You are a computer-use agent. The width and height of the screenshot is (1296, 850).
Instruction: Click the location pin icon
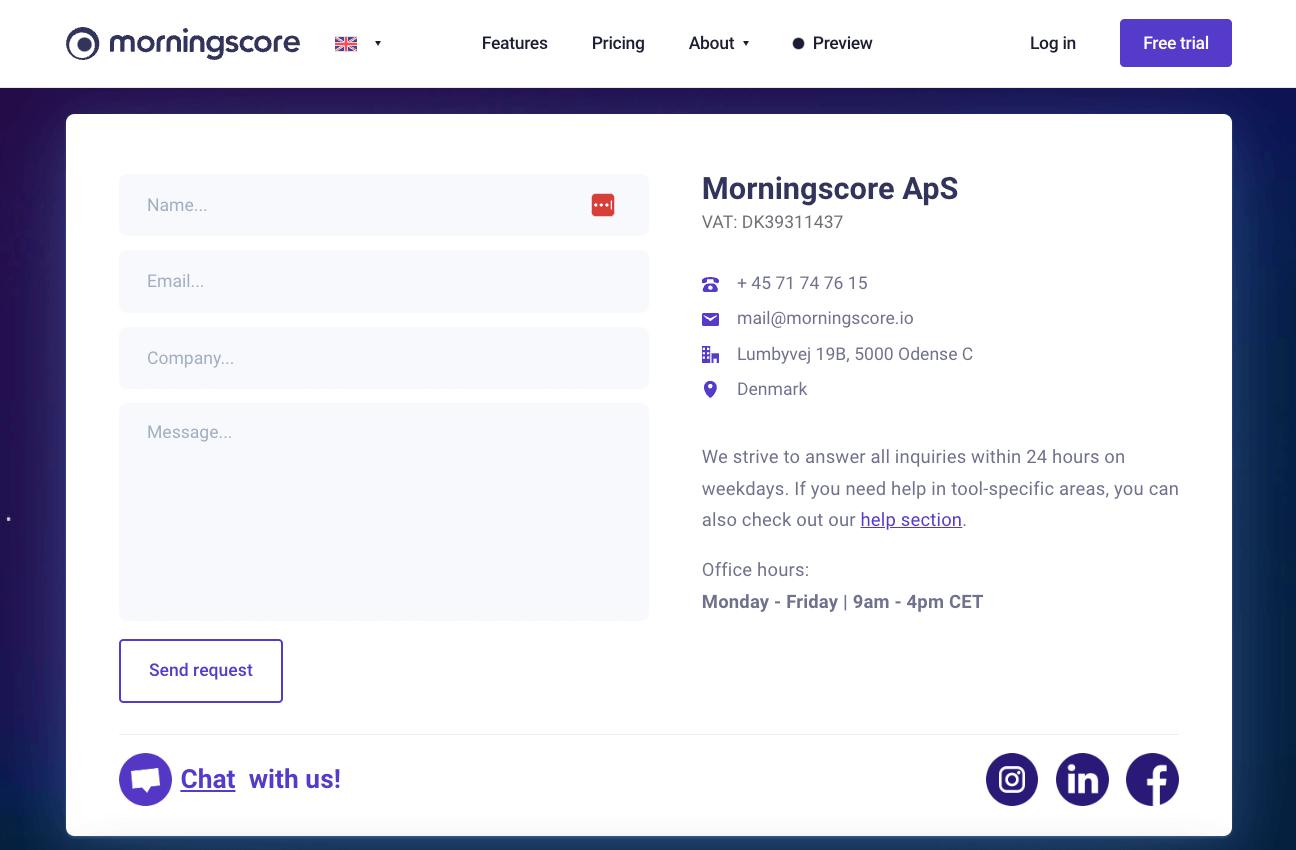coord(710,389)
